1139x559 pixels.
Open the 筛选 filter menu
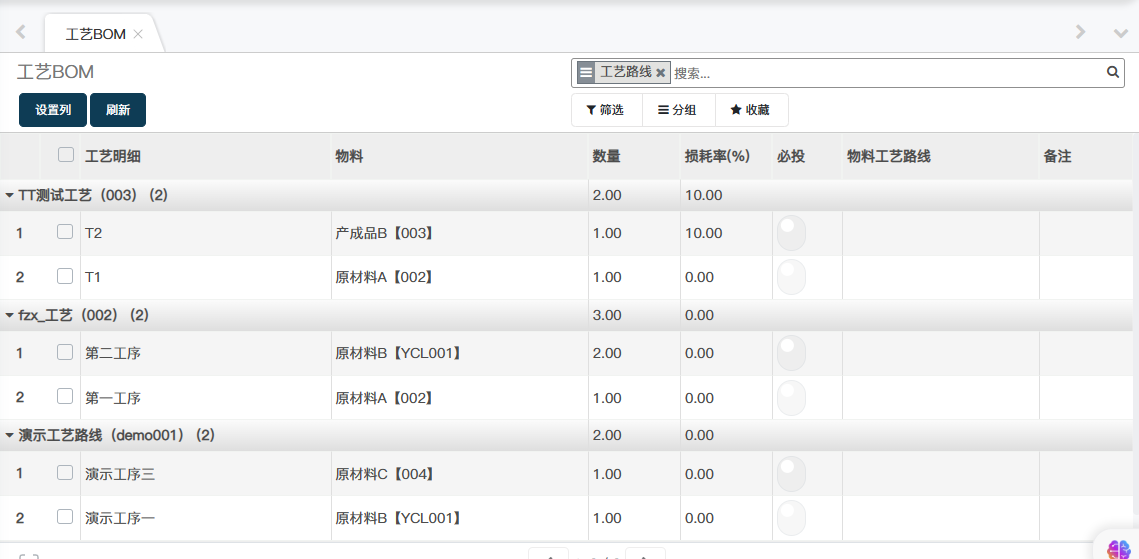click(x=606, y=110)
